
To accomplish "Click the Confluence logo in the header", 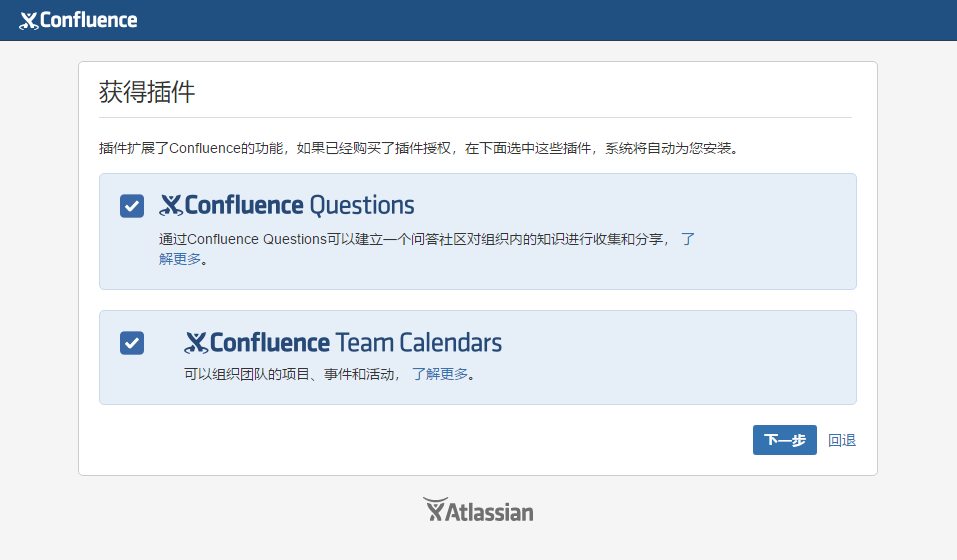I will tap(78, 20).
